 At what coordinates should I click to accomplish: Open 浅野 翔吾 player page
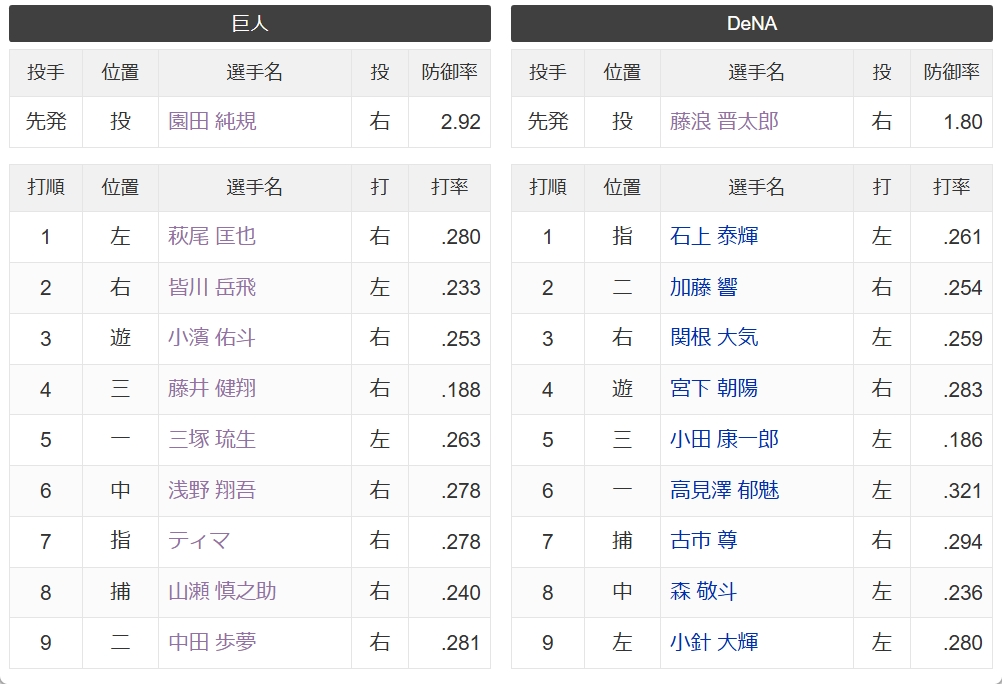212,490
